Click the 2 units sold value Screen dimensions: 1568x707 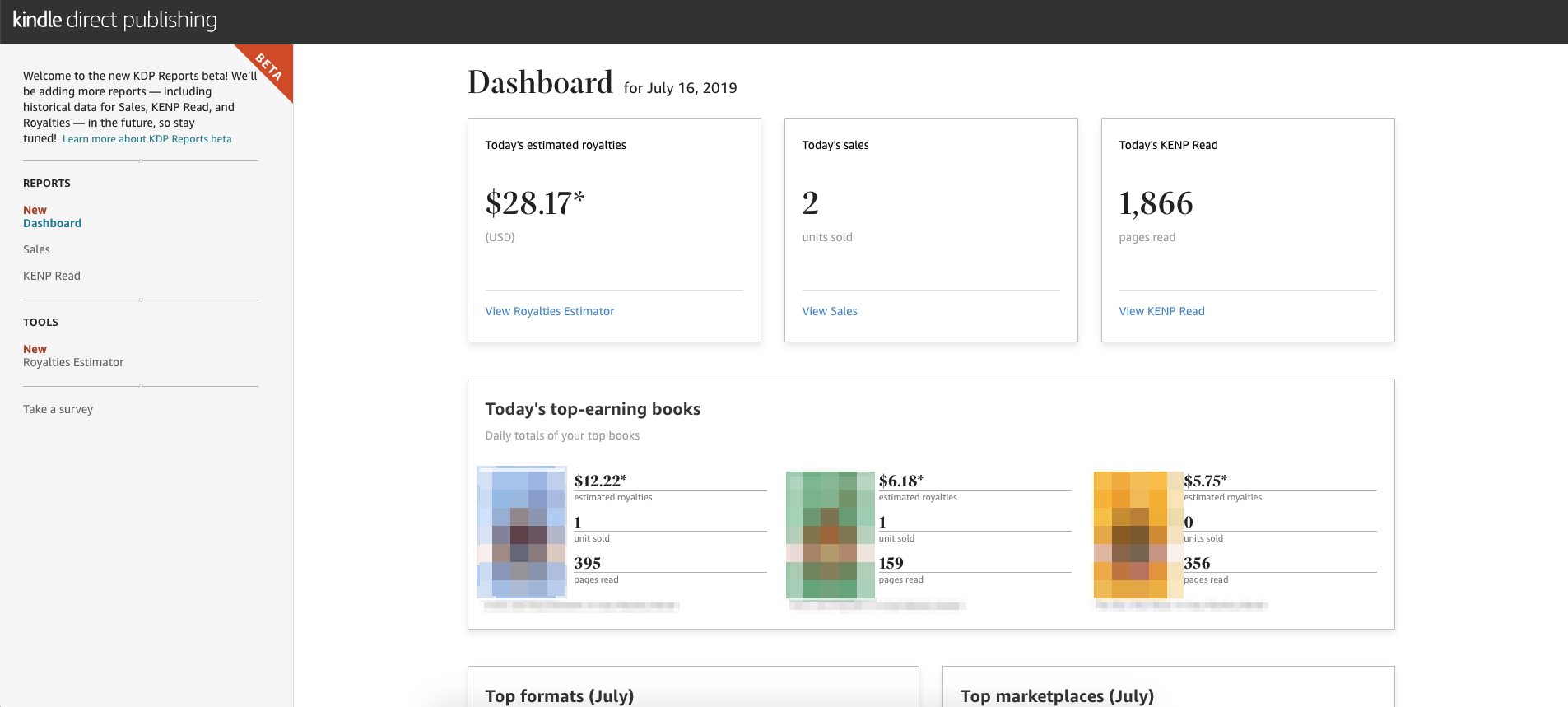click(x=810, y=203)
